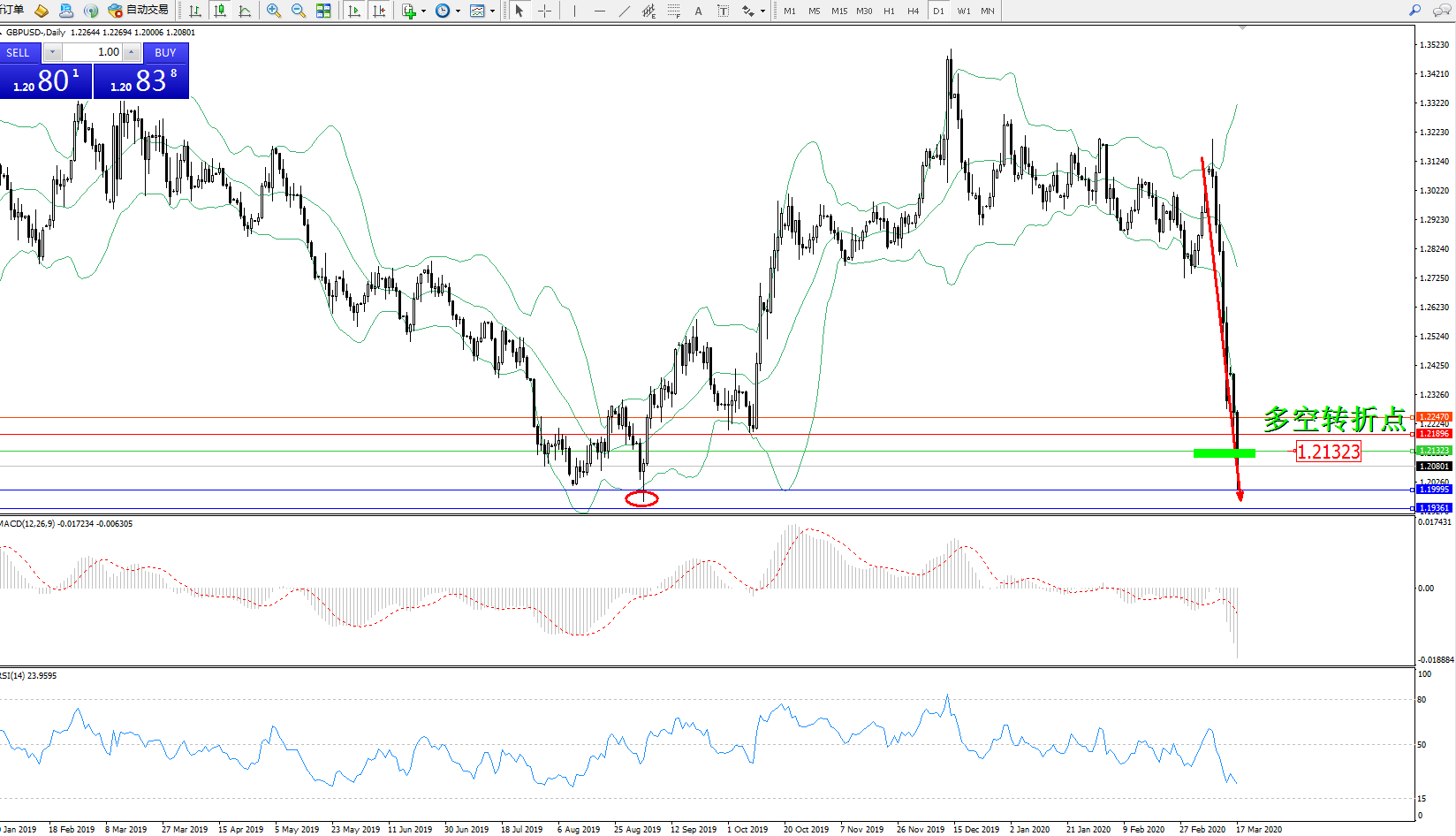Expand the indicators list dropdown arrow
The image size is (1456, 836).
(x=424, y=11)
